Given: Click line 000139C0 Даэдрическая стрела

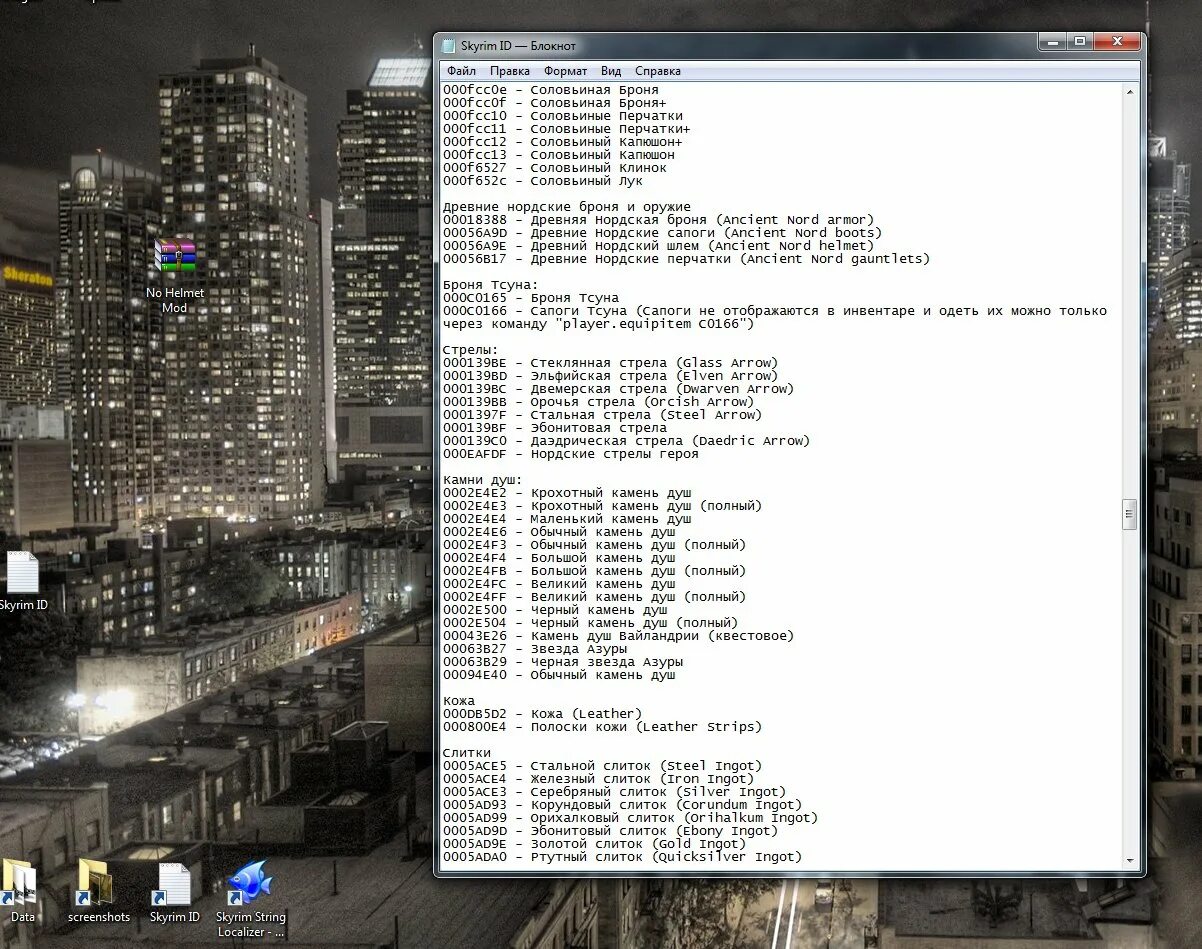Looking at the screenshot, I should click(x=627, y=441).
